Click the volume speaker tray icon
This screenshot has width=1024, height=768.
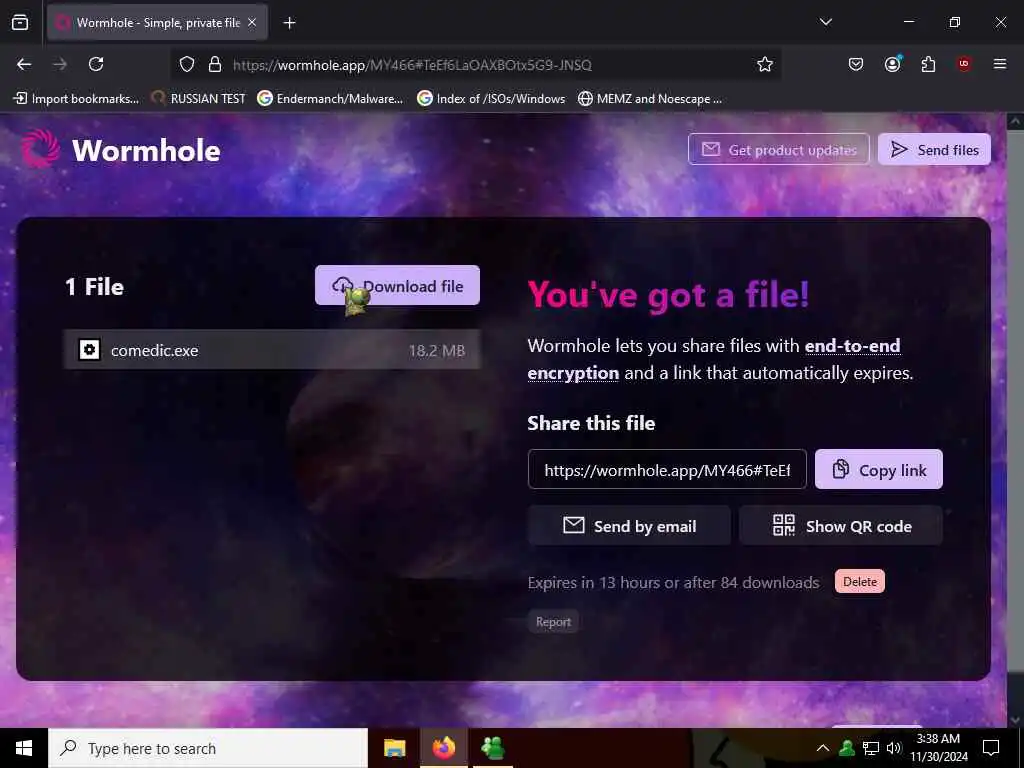coord(894,748)
